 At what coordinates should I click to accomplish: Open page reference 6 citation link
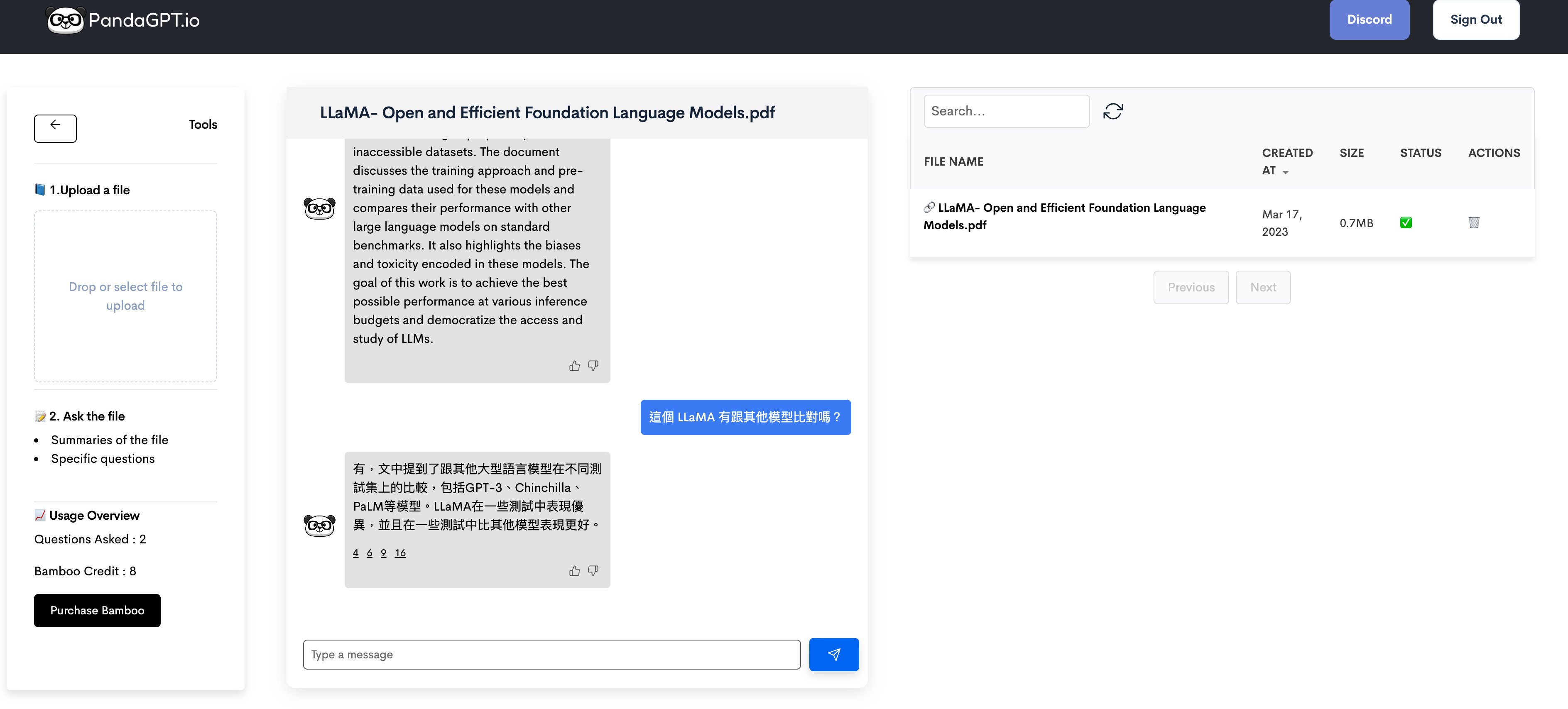370,553
